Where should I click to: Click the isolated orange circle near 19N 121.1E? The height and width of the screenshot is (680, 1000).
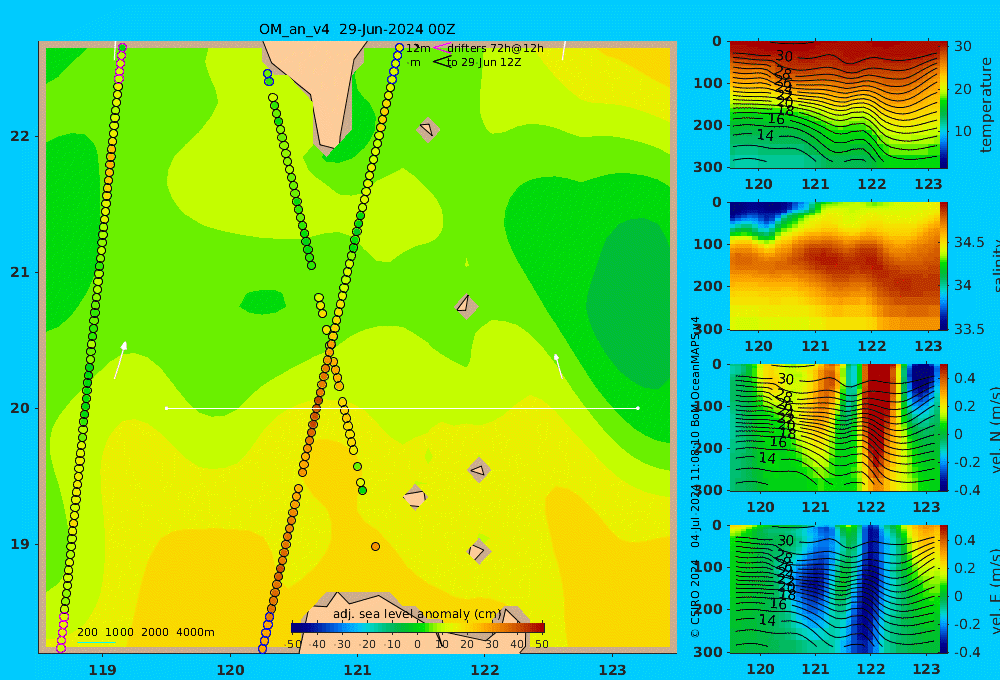point(376,546)
